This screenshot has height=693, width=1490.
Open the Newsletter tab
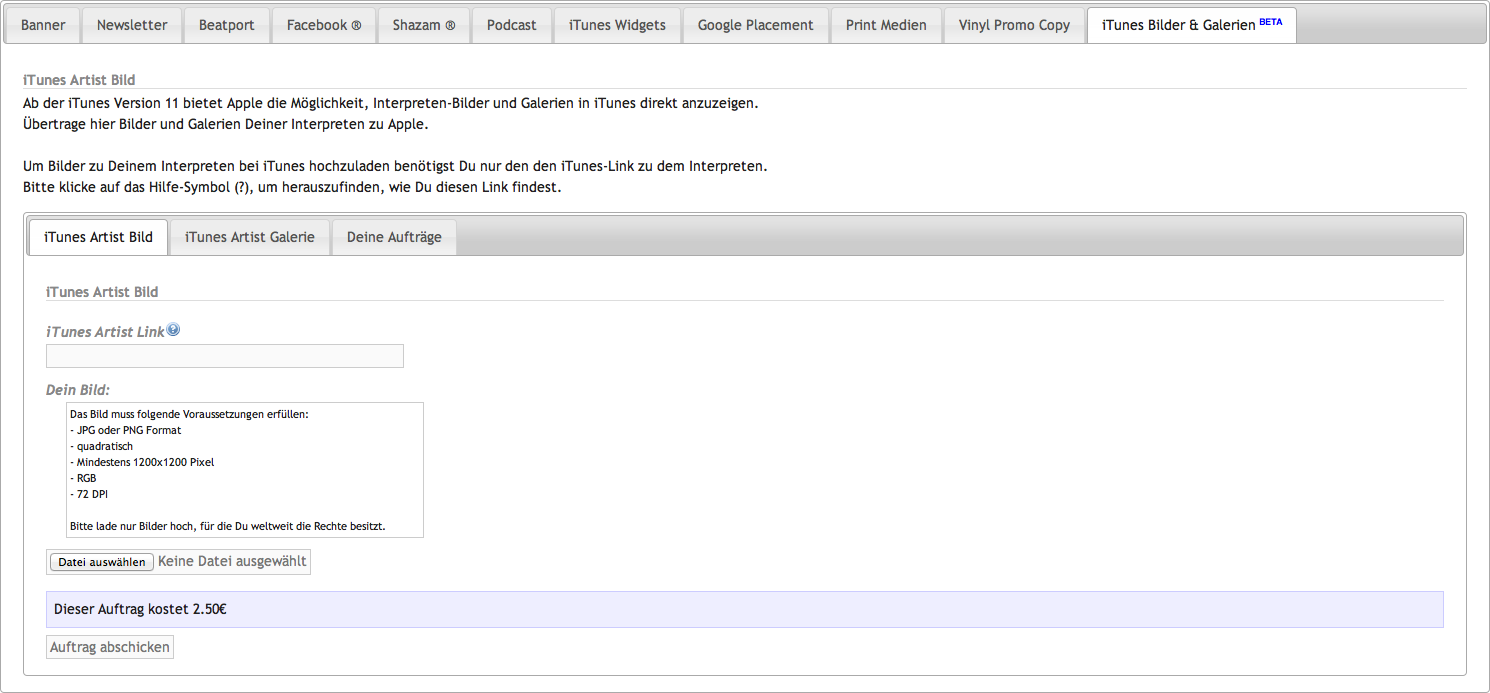point(132,25)
